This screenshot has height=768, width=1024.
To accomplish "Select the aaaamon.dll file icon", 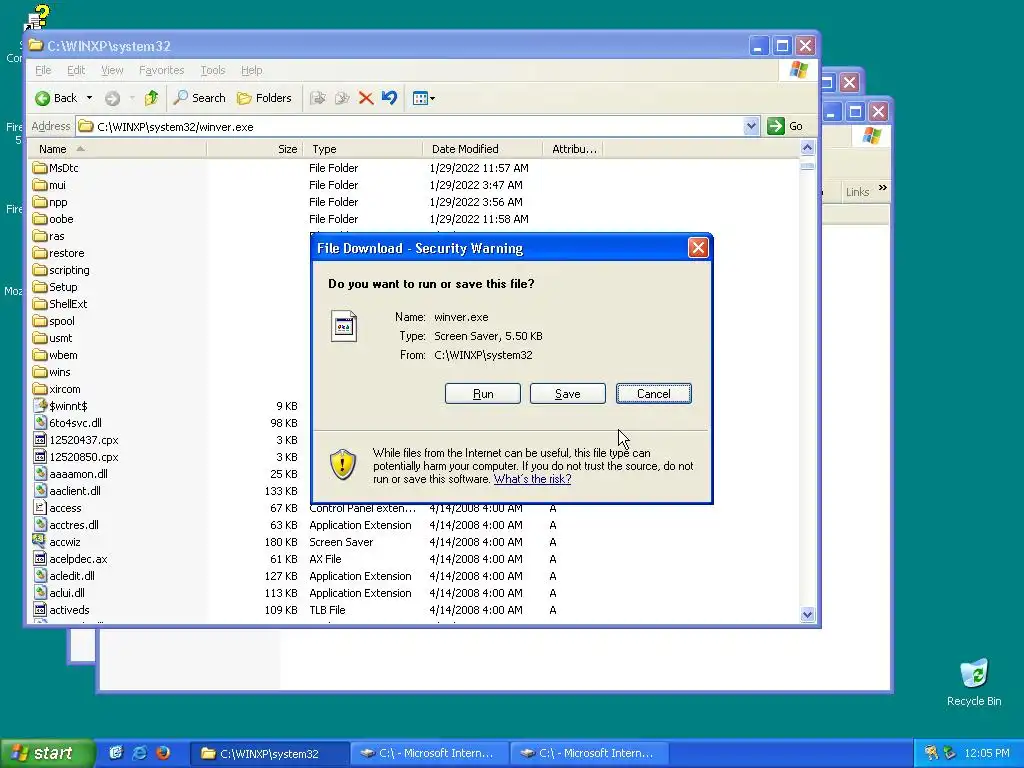I will click(x=40, y=473).
